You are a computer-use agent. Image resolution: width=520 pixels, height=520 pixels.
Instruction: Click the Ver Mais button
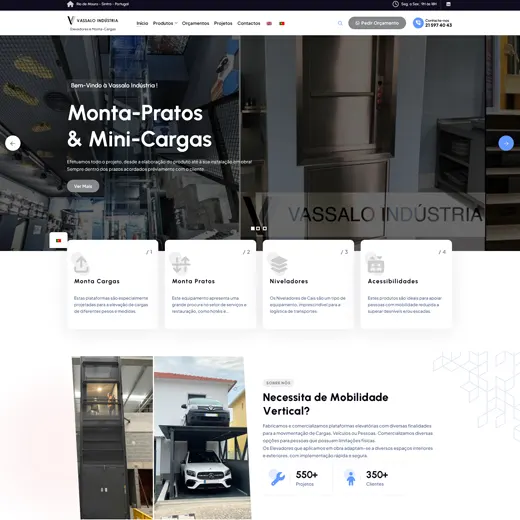(83, 186)
